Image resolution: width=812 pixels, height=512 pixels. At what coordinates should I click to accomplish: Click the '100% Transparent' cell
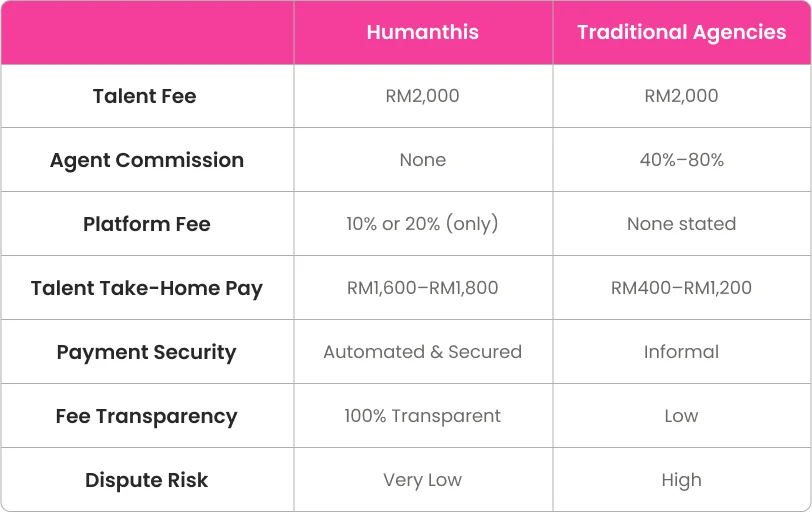point(422,416)
